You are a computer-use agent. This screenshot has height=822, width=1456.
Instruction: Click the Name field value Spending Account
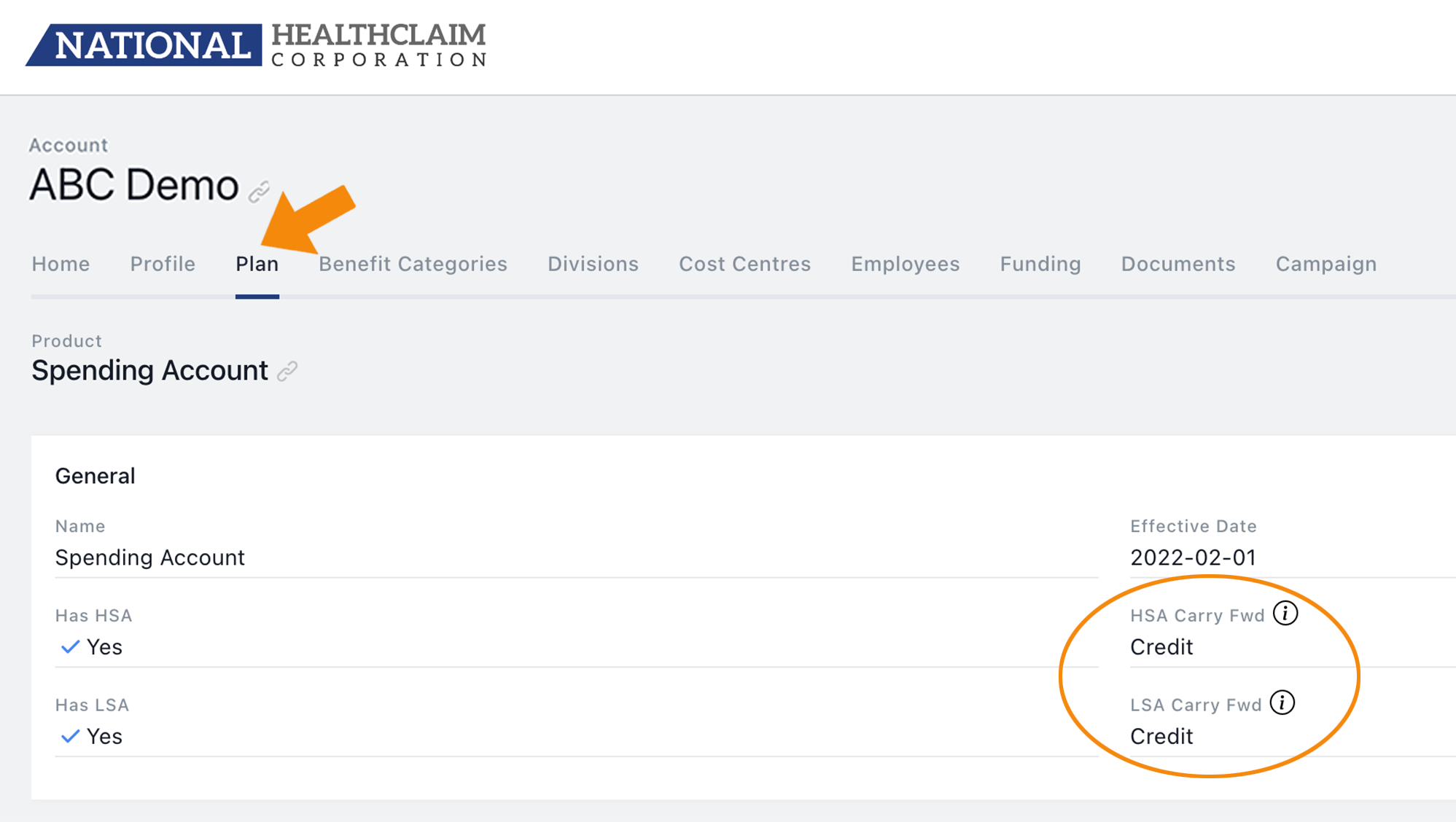coord(150,557)
